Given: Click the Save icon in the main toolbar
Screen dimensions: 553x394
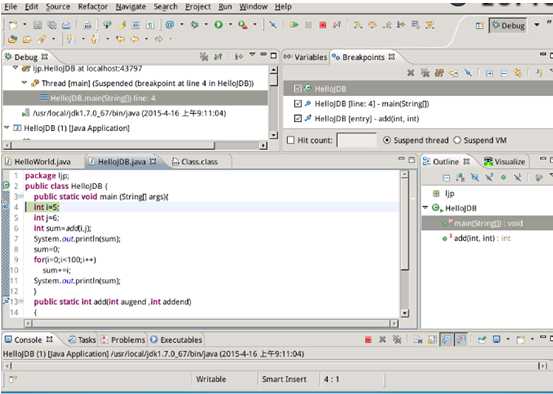Looking at the screenshot, I should click(37, 25).
